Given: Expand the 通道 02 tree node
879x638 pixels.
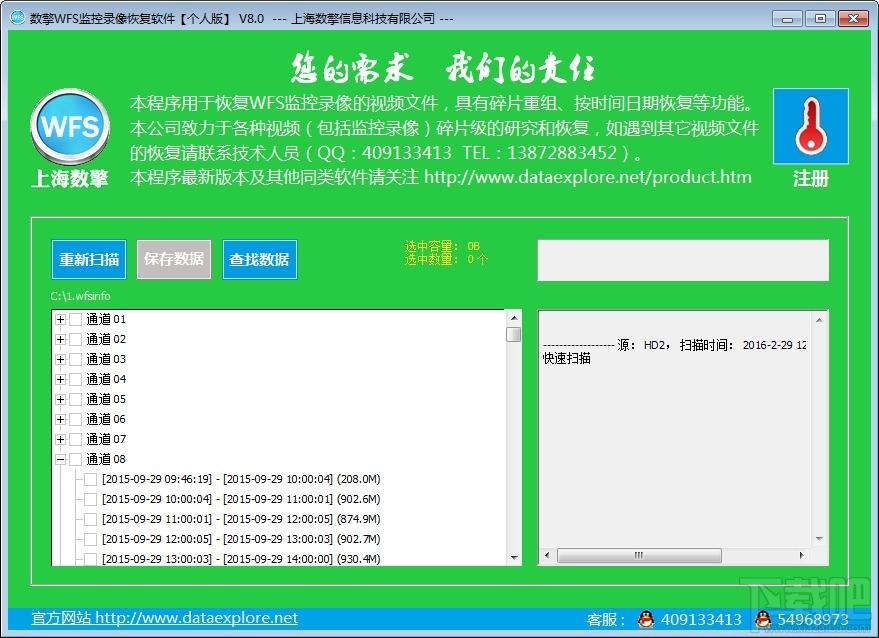Looking at the screenshot, I should pyautogui.click(x=61, y=340).
